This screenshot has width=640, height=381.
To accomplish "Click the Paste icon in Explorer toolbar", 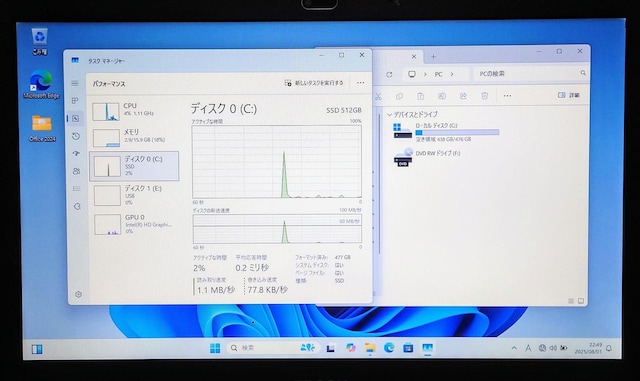I will [420, 96].
